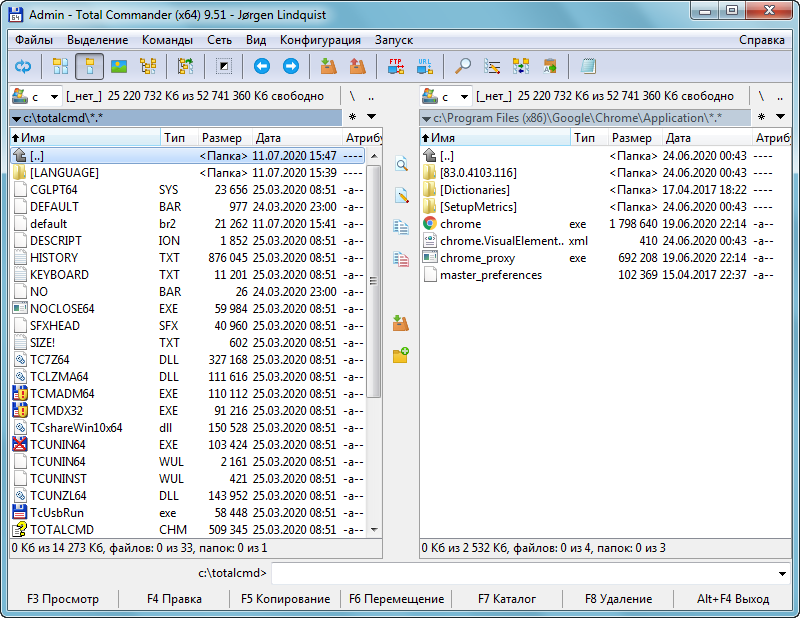Click the Alt+F4 Выход button
This screenshot has width=800, height=618.
[733, 599]
